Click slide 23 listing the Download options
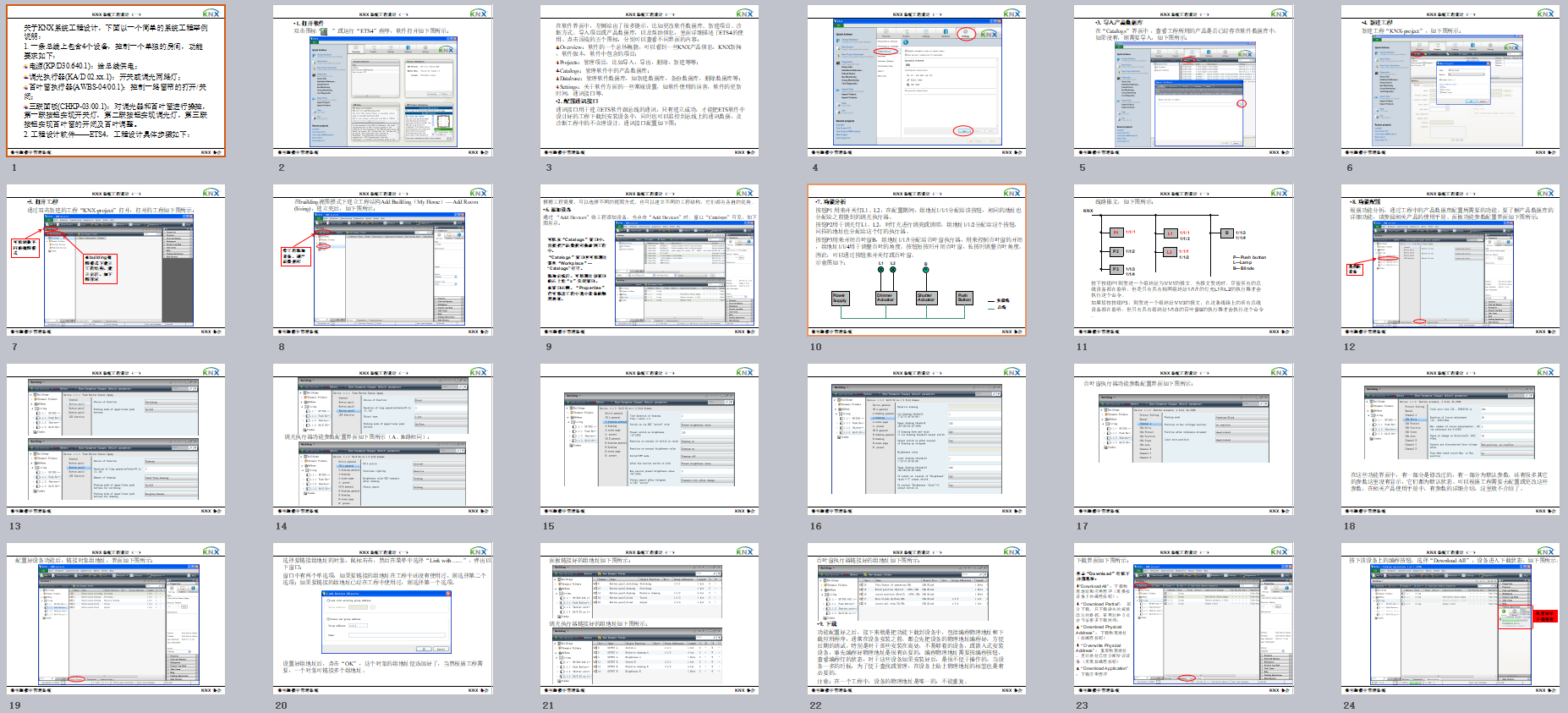Screen dimensions: 1568x713 tap(1183, 619)
